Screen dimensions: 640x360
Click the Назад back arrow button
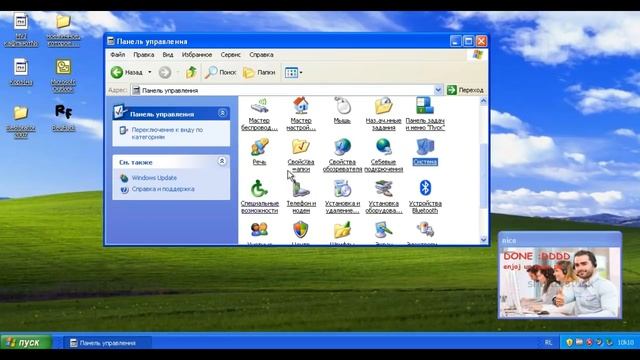coord(127,72)
